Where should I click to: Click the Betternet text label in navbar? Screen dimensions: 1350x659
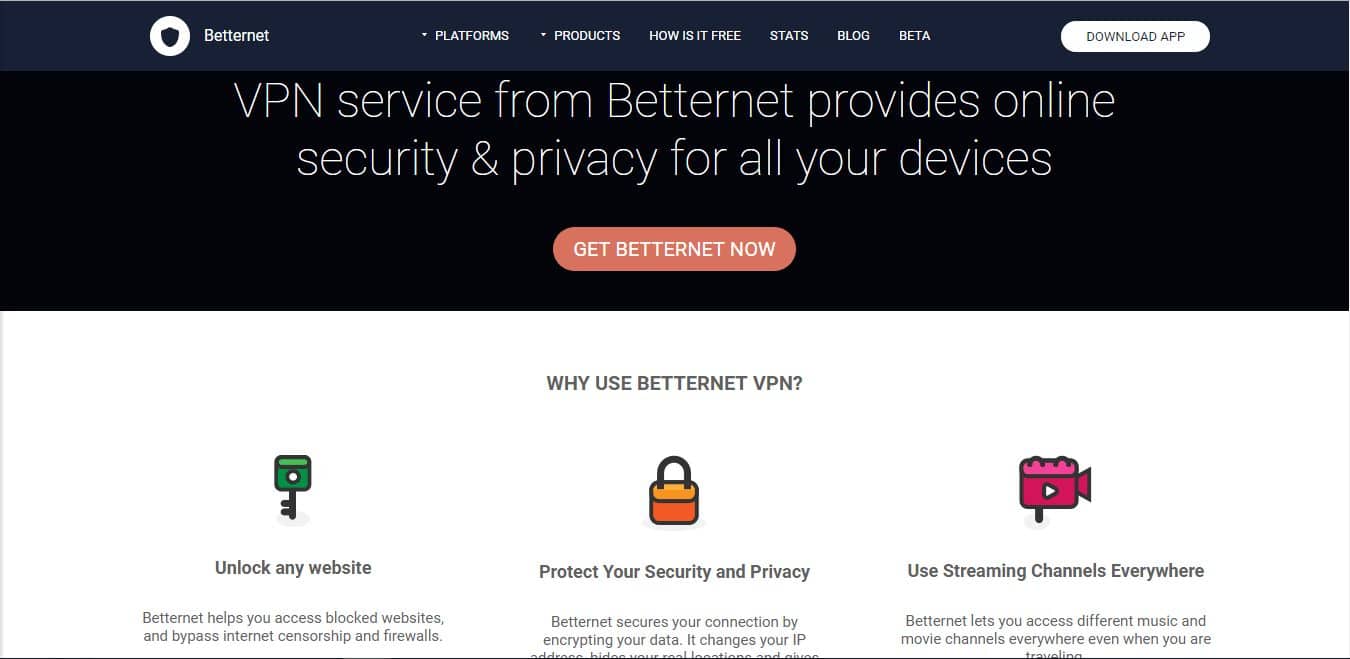(x=237, y=35)
